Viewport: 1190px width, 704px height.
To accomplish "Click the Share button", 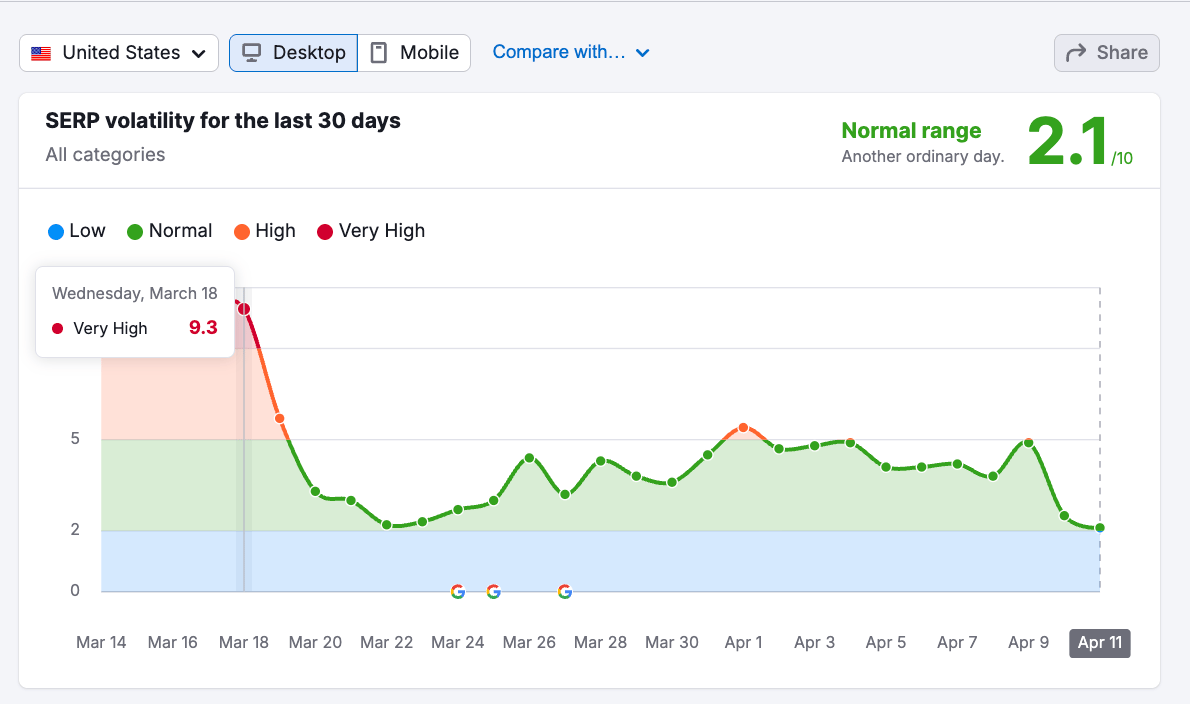I will coord(1107,53).
